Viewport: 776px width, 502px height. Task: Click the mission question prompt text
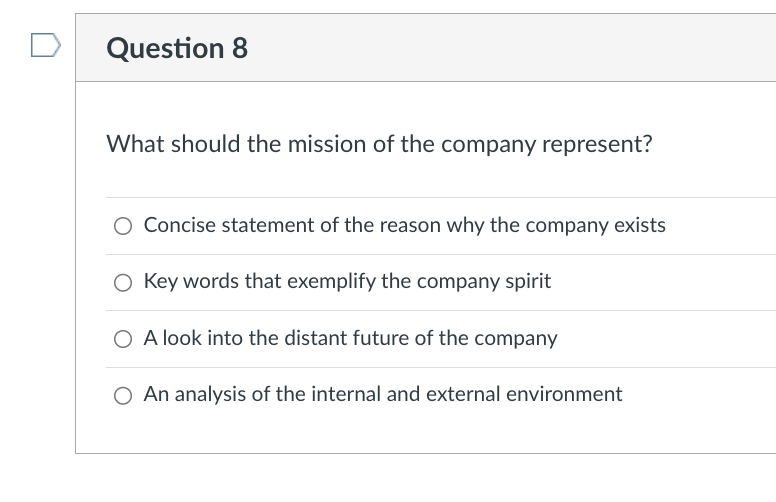(x=379, y=144)
